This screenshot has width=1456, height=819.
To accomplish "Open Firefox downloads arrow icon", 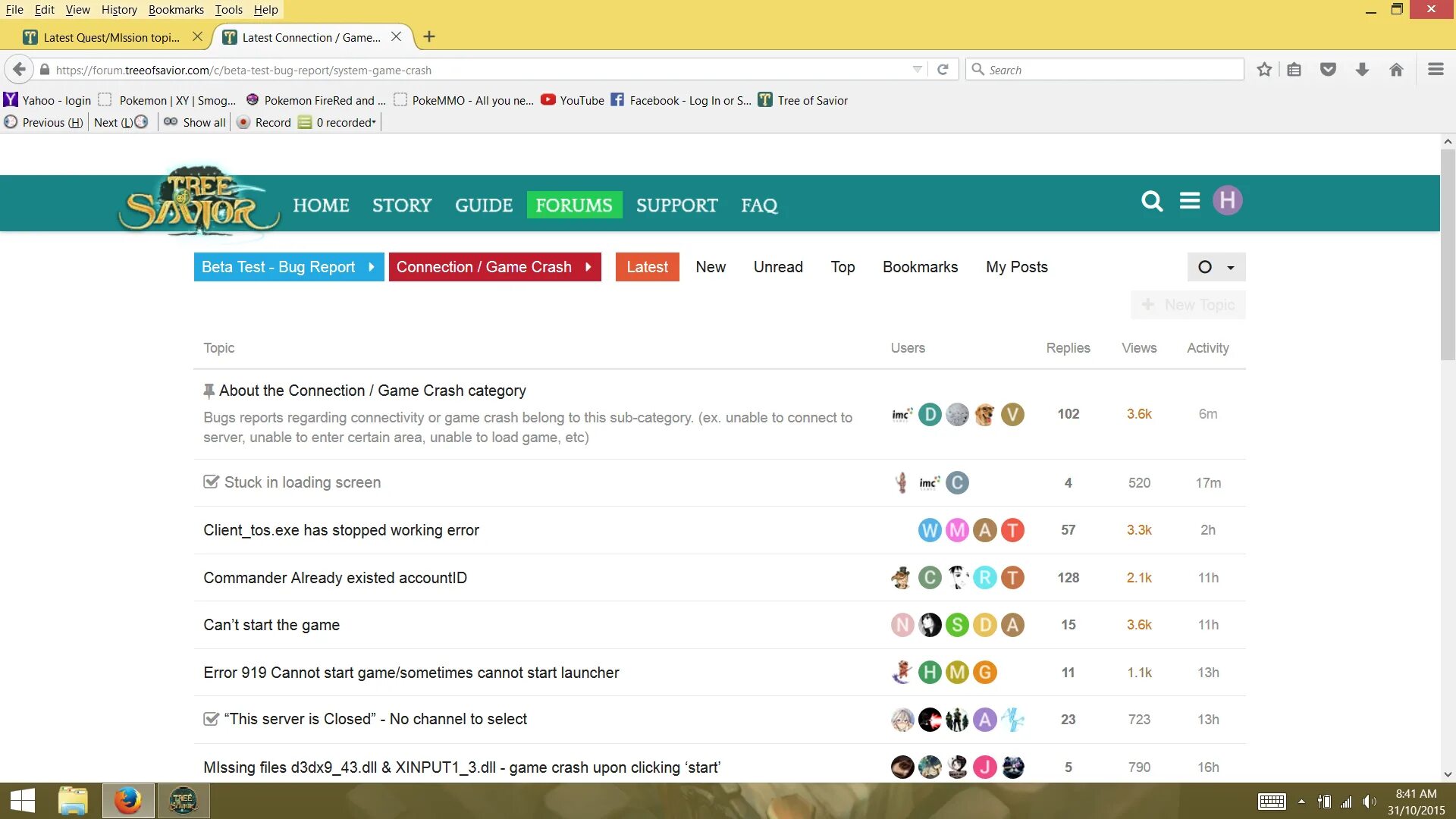I will (x=1362, y=70).
